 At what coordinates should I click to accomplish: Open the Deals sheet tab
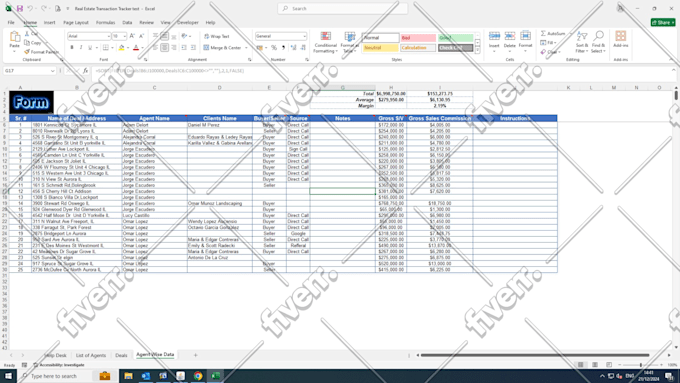pyautogui.click(x=121, y=355)
